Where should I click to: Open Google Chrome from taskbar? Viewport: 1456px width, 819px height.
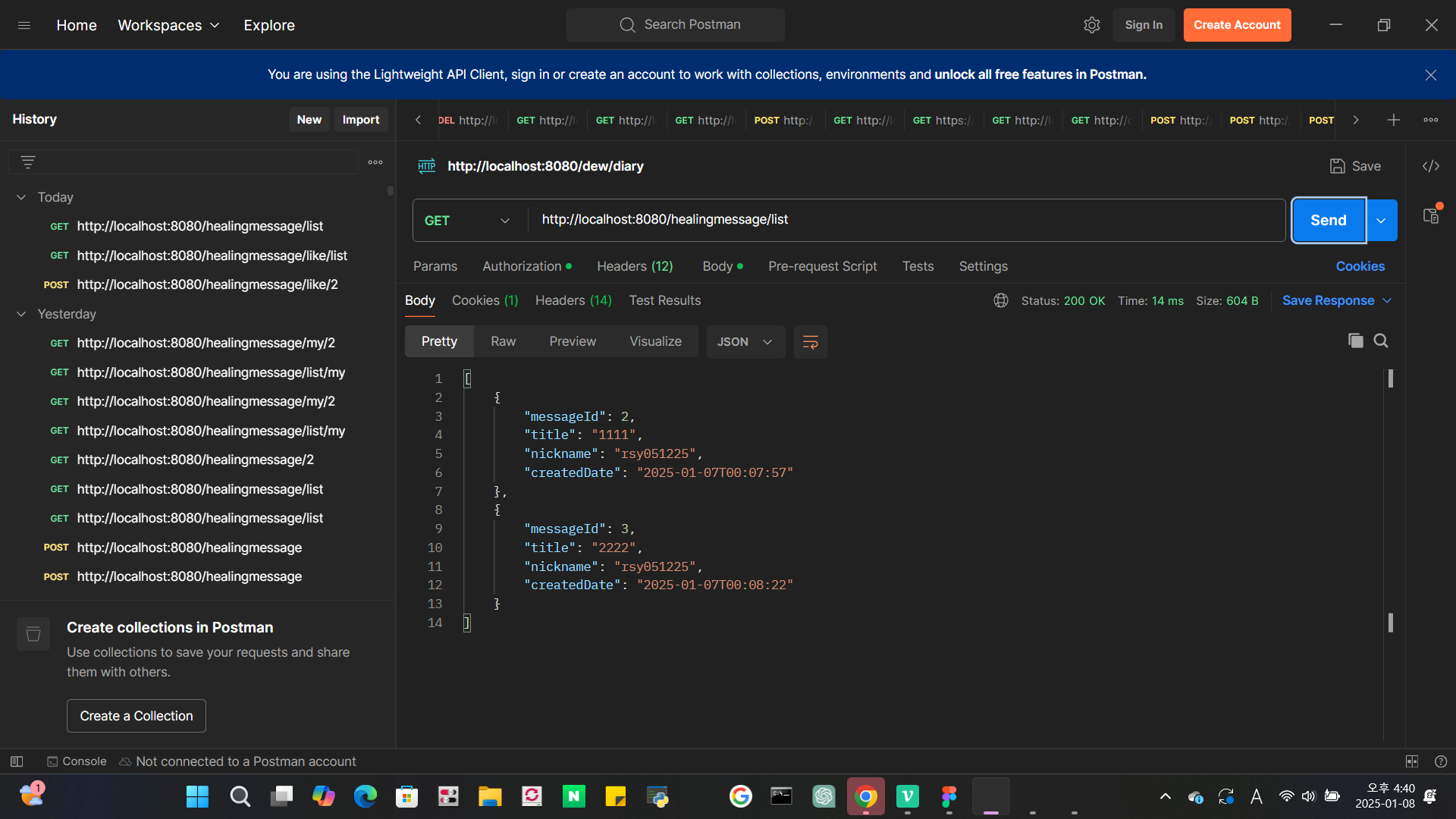(x=865, y=796)
